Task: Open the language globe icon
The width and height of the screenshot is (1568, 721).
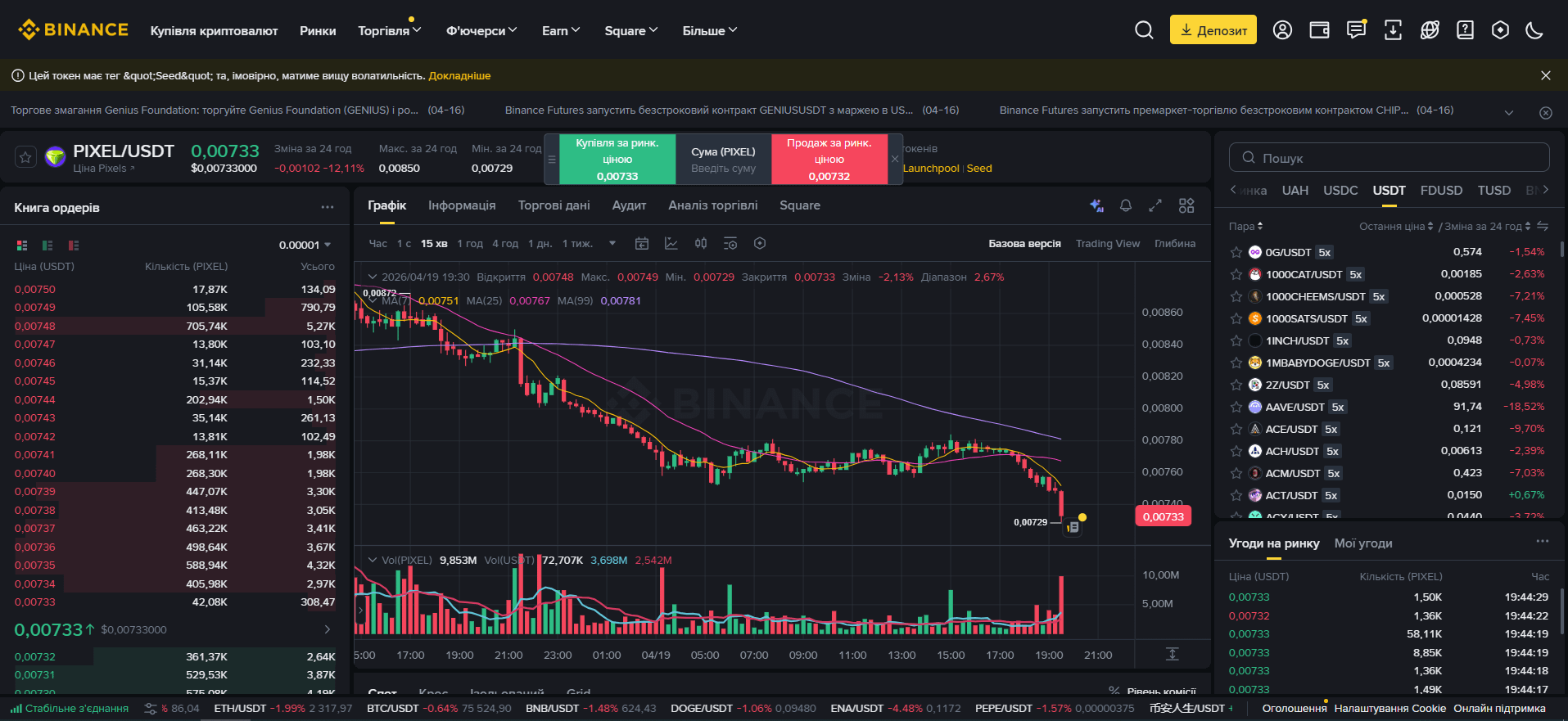Action: click(x=1430, y=30)
